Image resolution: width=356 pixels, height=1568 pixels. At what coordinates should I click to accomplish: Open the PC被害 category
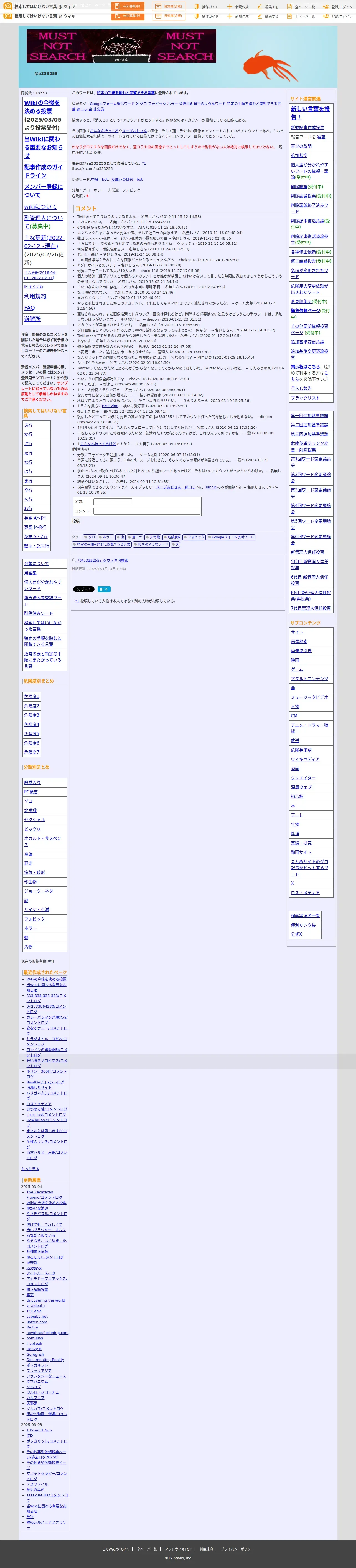pyautogui.click(x=31, y=792)
